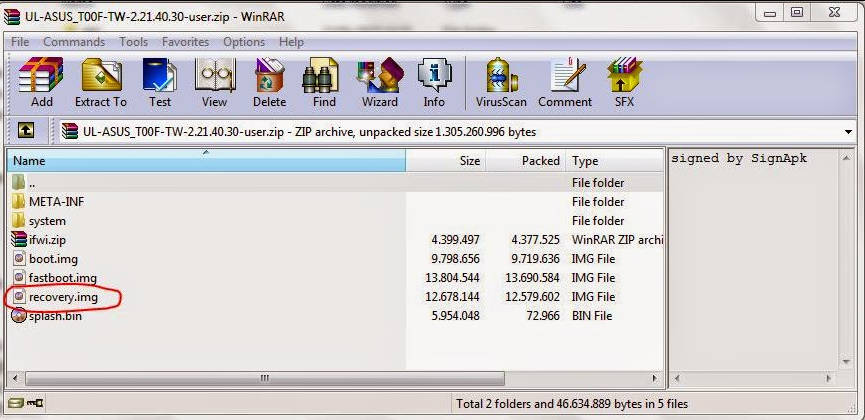Screen dimensions: 865x420
Task: Sort by the Packed column header
Action: click(x=526, y=161)
